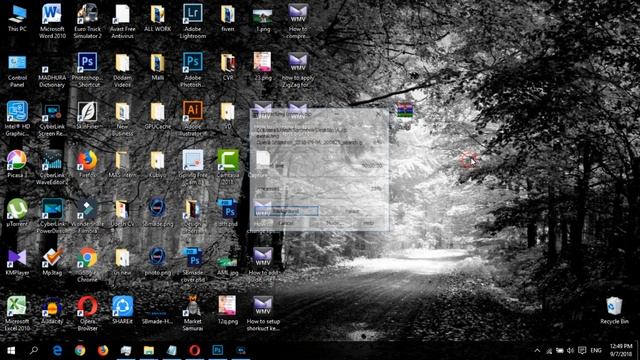Viewport: 640px width, 360px height.
Task: Select the 'How to compre...' WMV video file
Action: point(298,21)
